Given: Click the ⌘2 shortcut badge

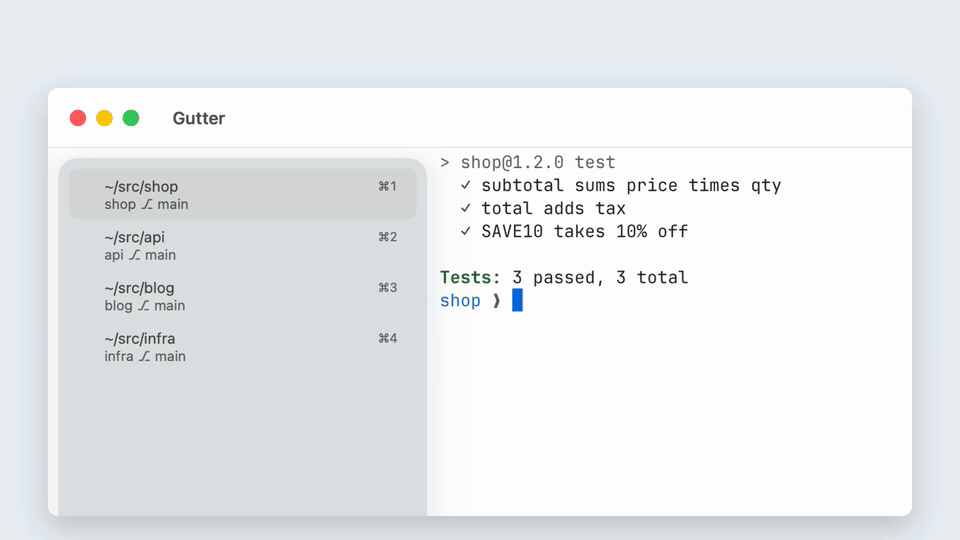Looking at the screenshot, I should coord(388,237).
